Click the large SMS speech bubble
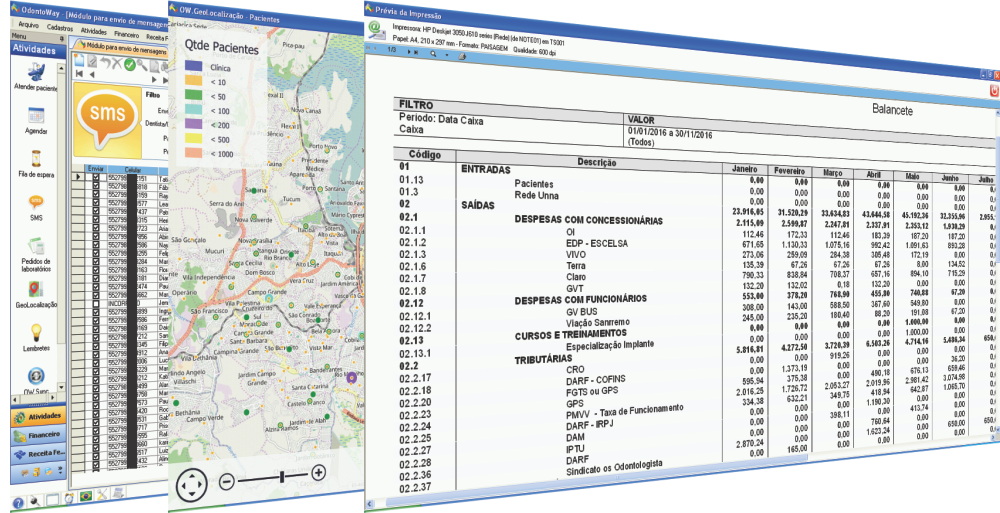The width and height of the screenshot is (1000, 513). pos(107,117)
